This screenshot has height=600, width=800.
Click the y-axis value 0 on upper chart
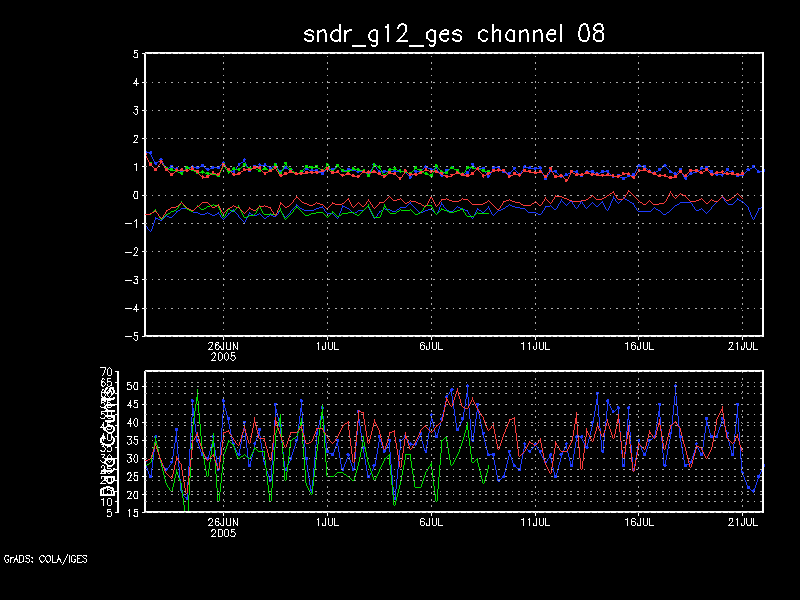[x=135, y=195]
